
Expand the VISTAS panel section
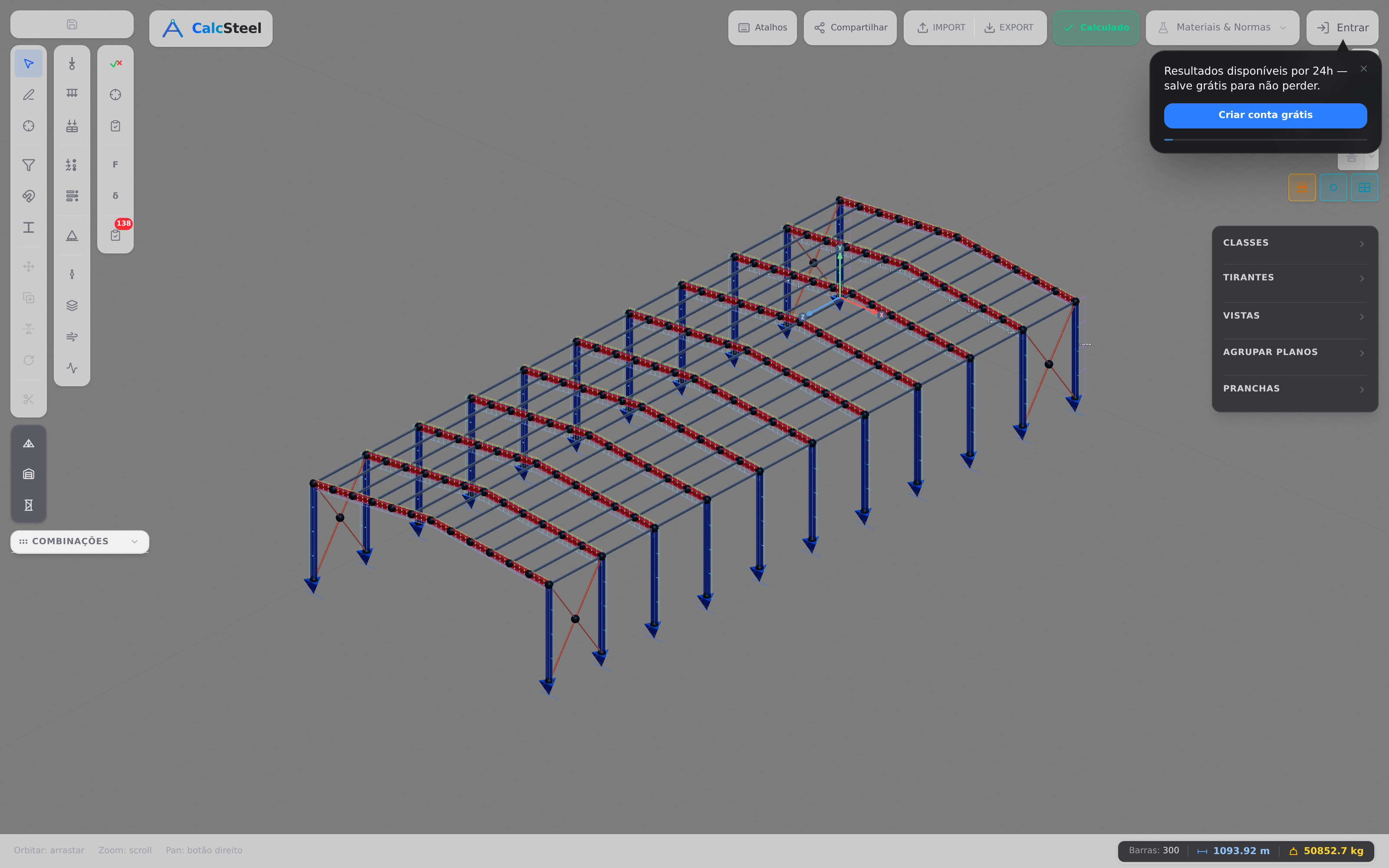pyautogui.click(x=1295, y=316)
